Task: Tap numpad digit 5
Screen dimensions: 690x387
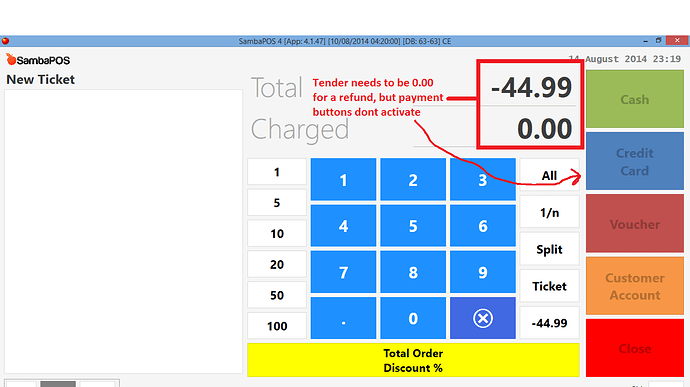Action: point(413,226)
